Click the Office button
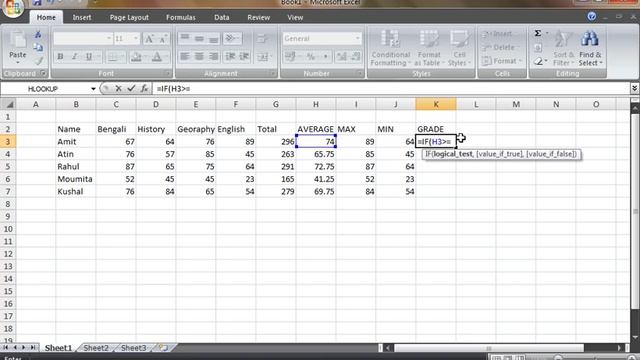640x360 pixels. pyautogui.click(x=13, y=8)
